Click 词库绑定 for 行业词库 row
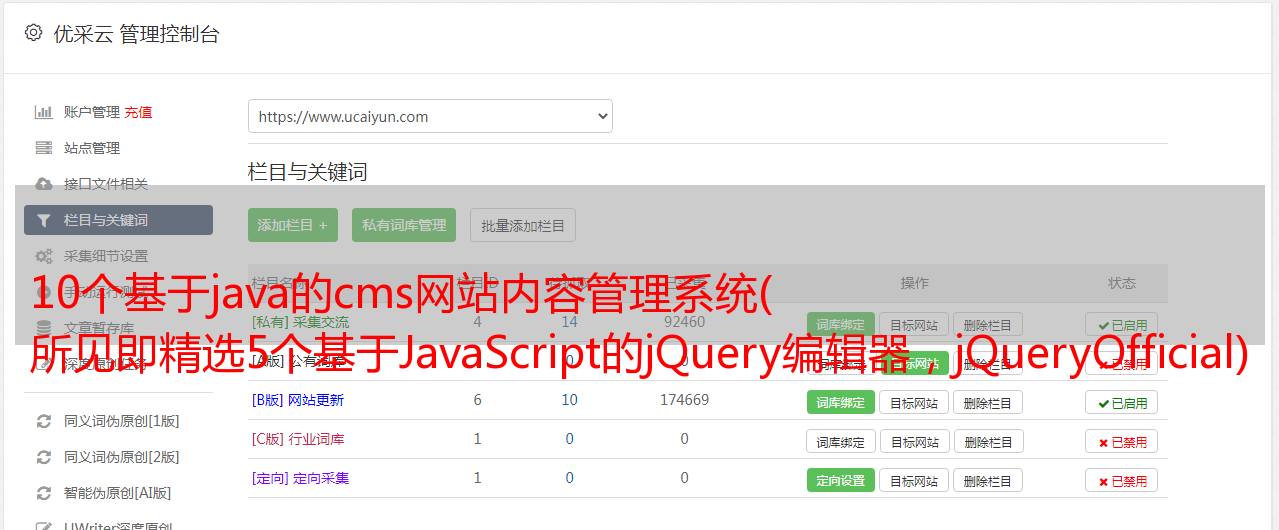Viewport: 1279px width, 530px height. tap(841, 441)
